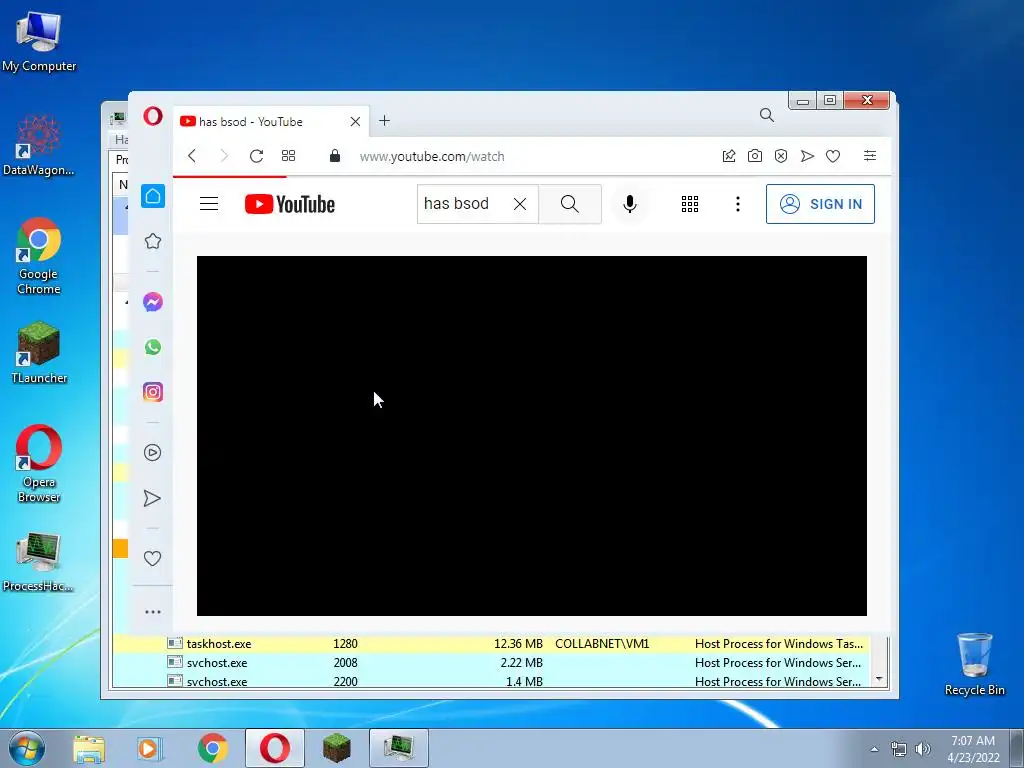Clear the 'has bsod' search text
This screenshot has height=768, width=1024.
coord(520,204)
